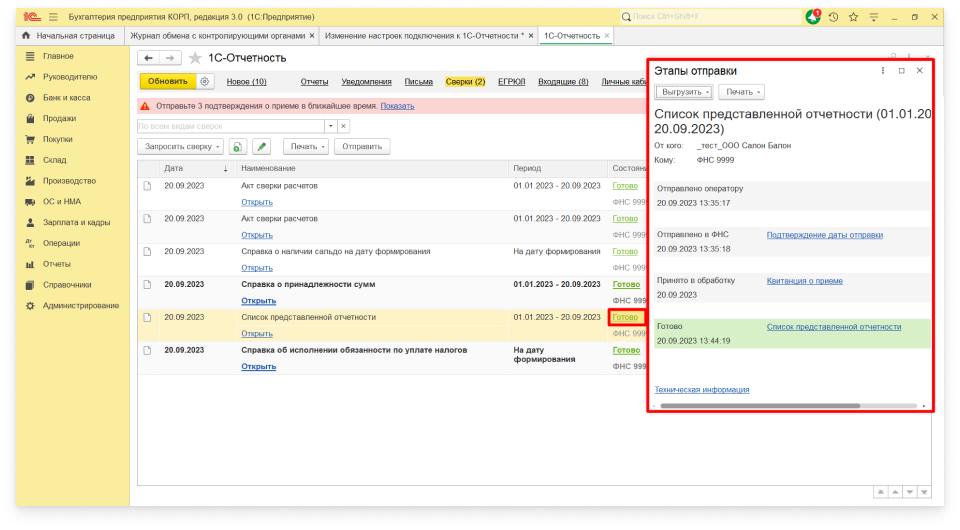The image size is (960, 530).
Task: Open favorites star icon in title bar
Action: pos(853,17)
